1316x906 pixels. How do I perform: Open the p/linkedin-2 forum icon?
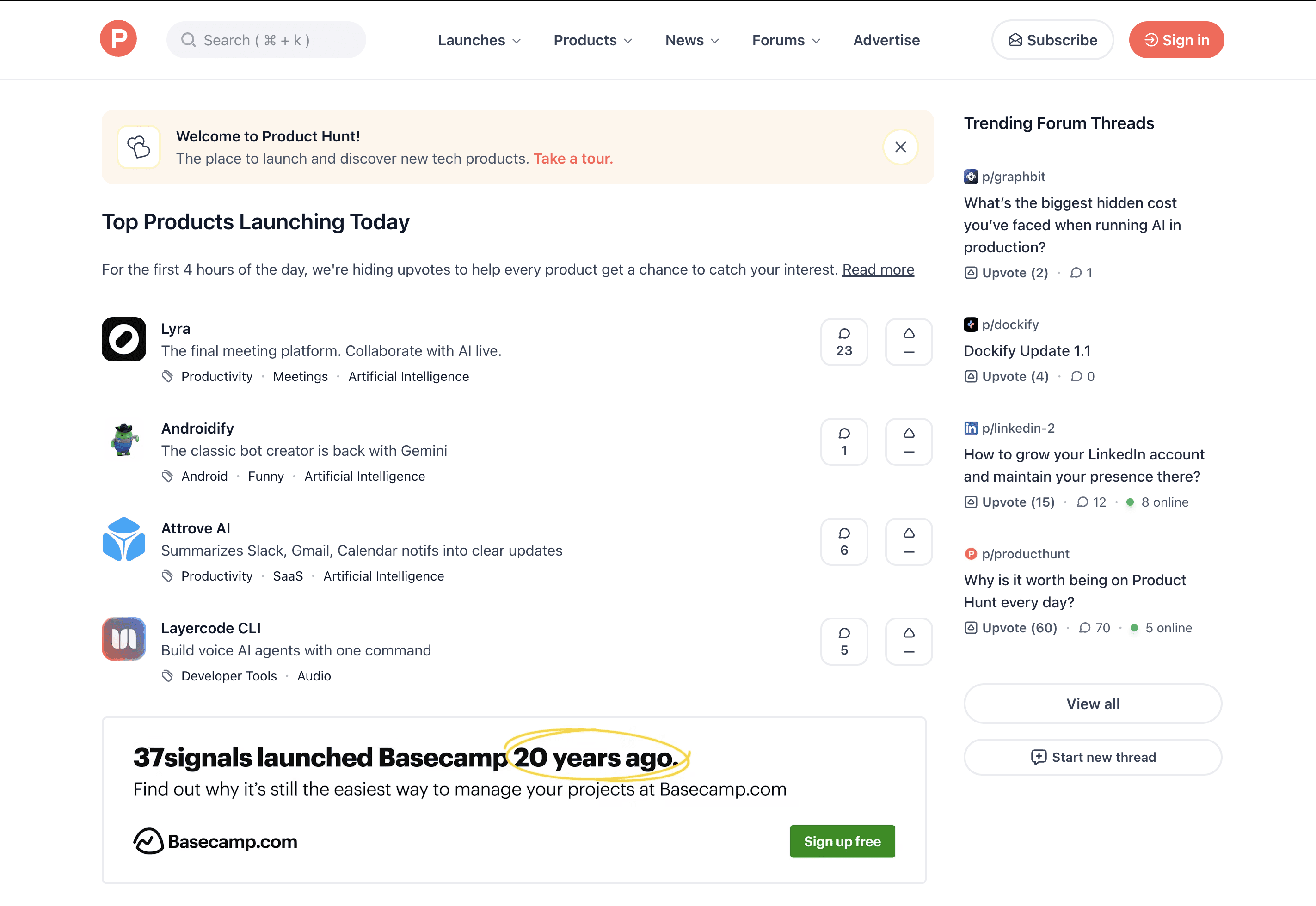pyautogui.click(x=971, y=428)
